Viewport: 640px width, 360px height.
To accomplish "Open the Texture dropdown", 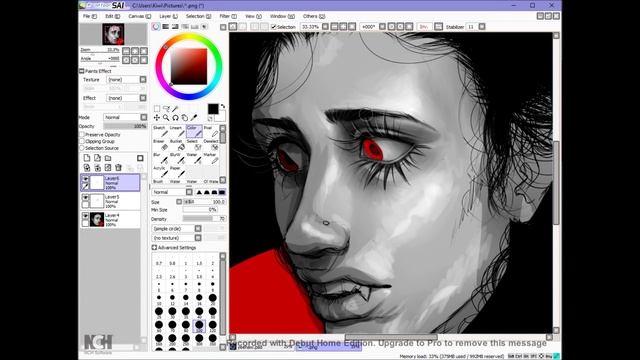I will point(127,80).
